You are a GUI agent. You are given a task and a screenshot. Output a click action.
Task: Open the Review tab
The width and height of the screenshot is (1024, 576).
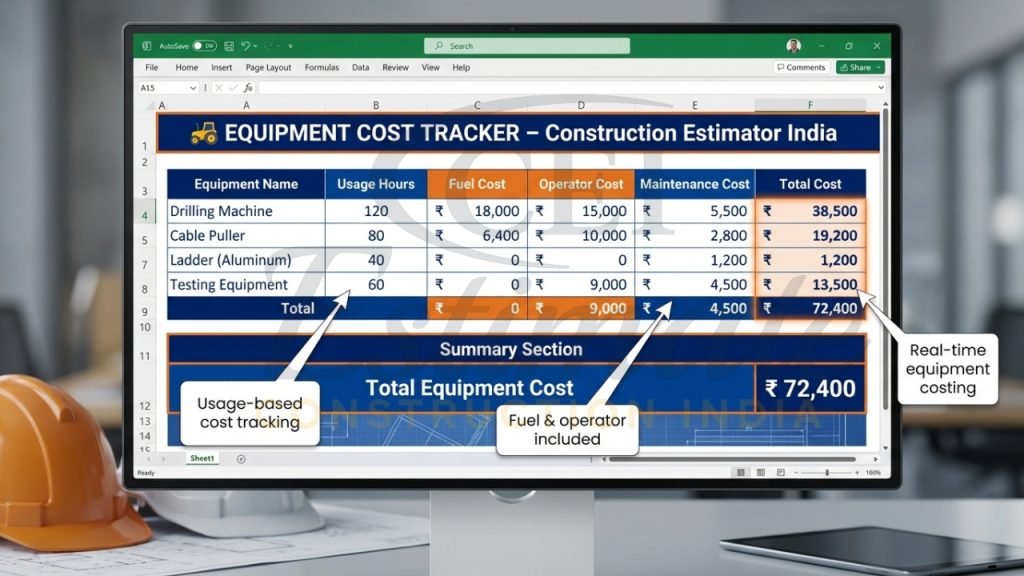395,67
